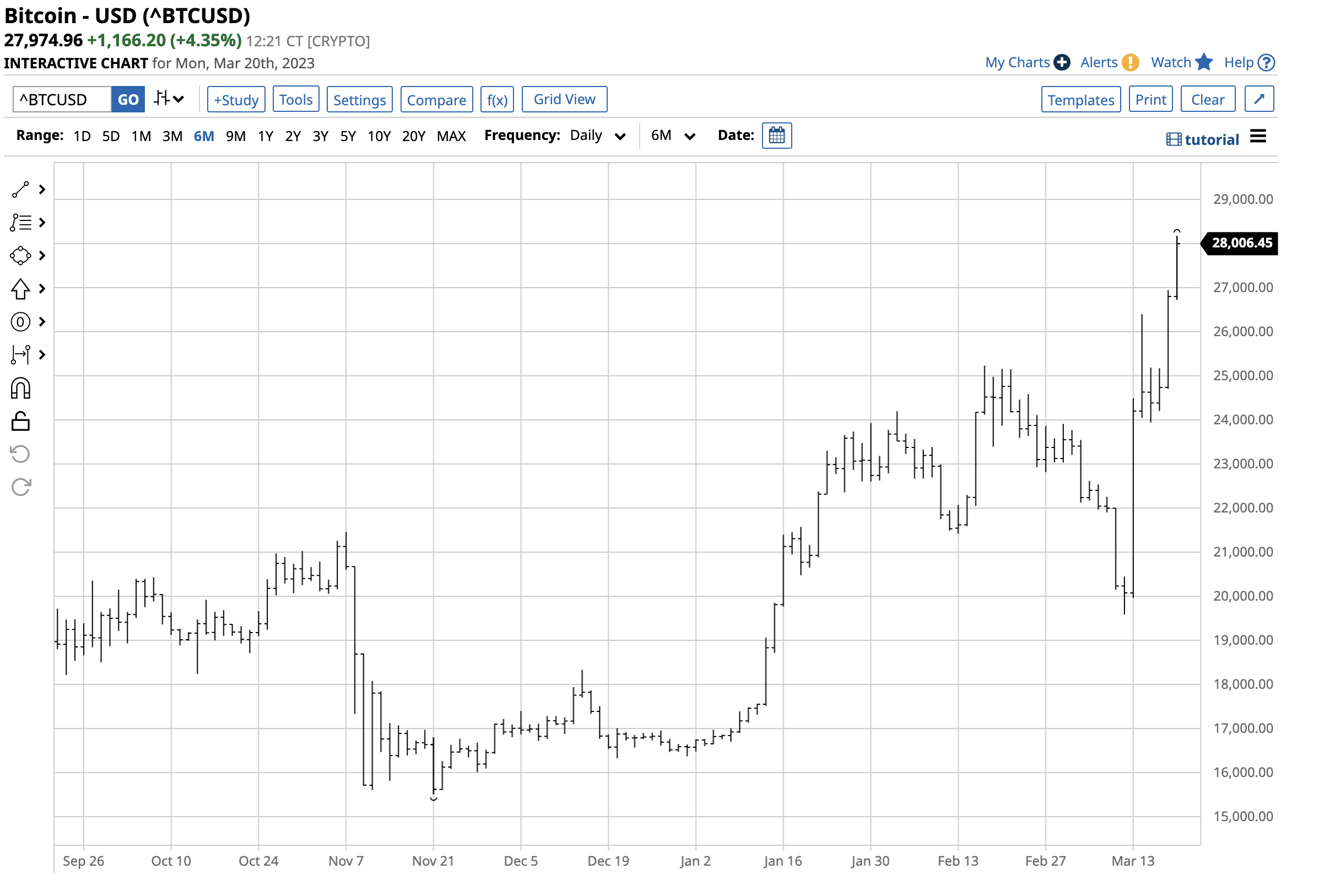
Task: Select the polygon shapes tool
Action: (x=20, y=256)
